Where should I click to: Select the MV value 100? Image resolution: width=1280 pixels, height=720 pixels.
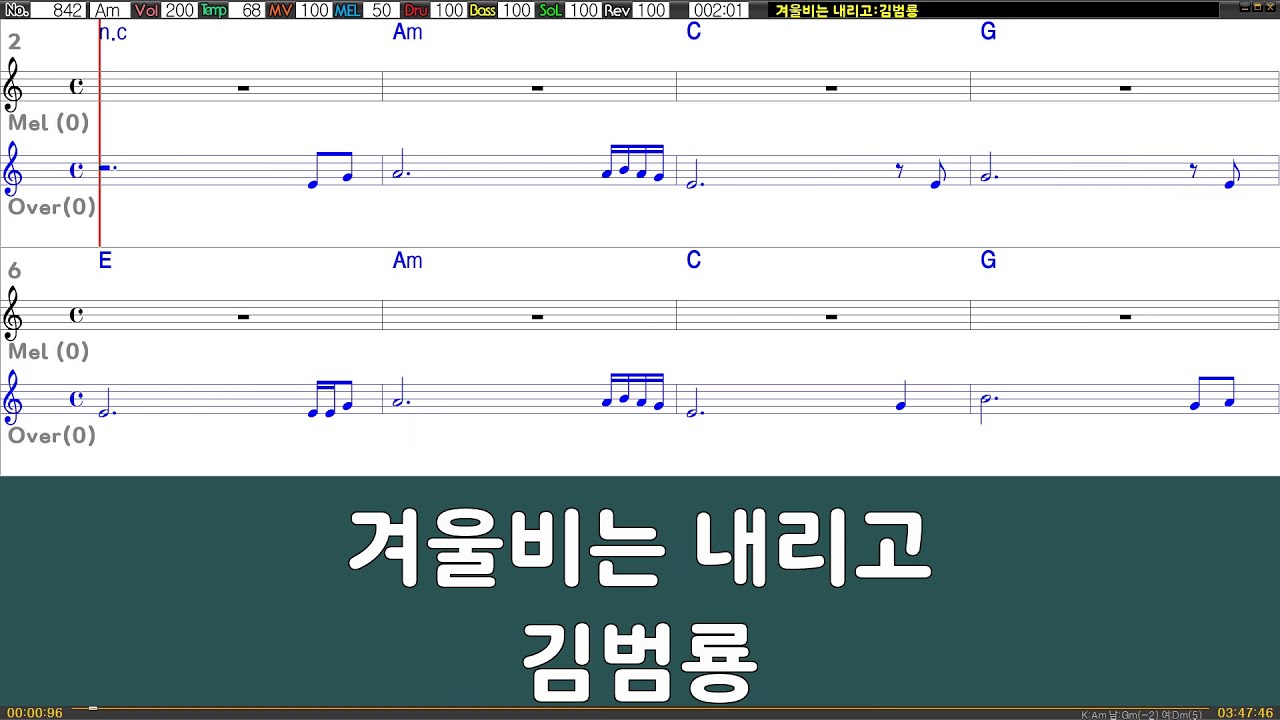click(314, 10)
